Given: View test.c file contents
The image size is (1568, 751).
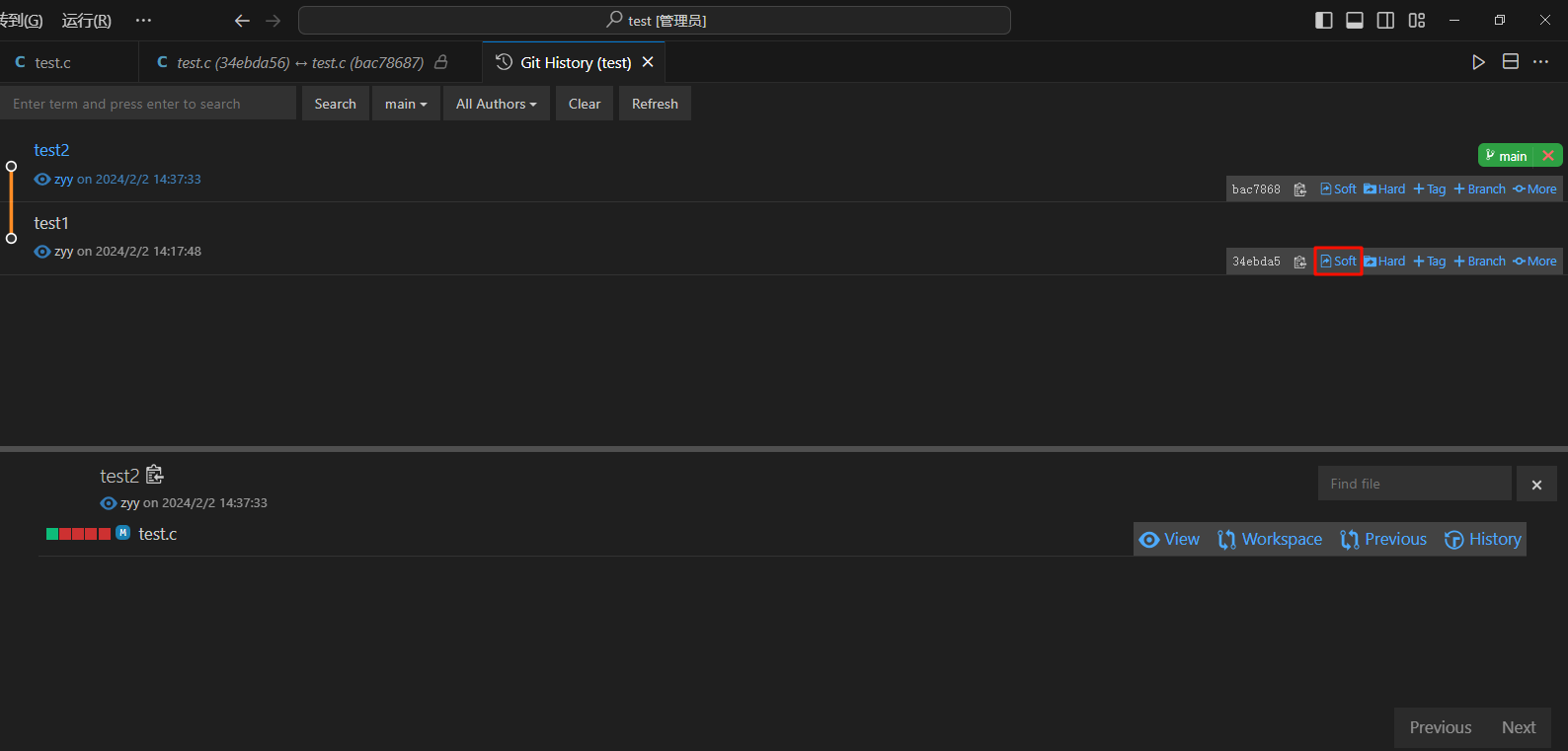Looking at the screenshot, I should click(x=1169, y=539).
